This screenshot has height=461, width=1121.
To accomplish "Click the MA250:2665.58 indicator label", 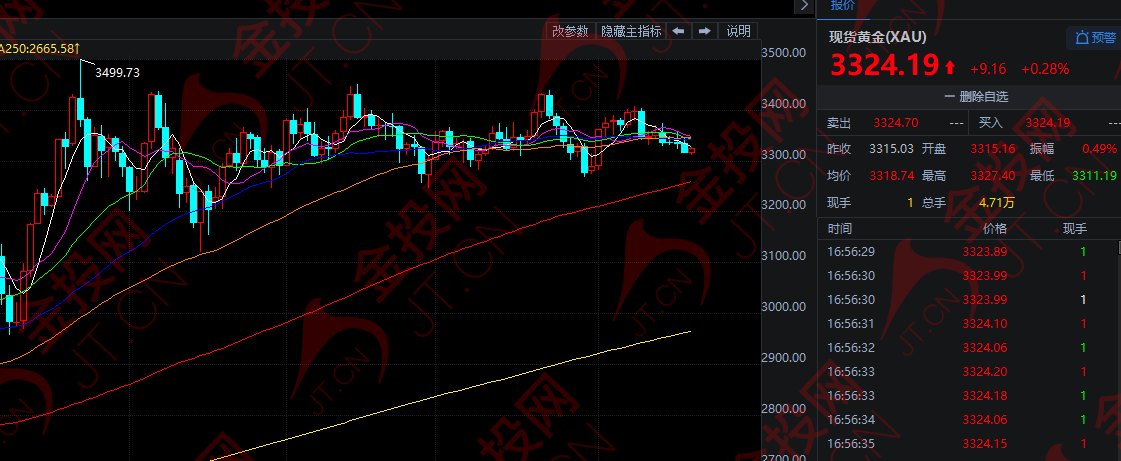I will tap(38, 48).
